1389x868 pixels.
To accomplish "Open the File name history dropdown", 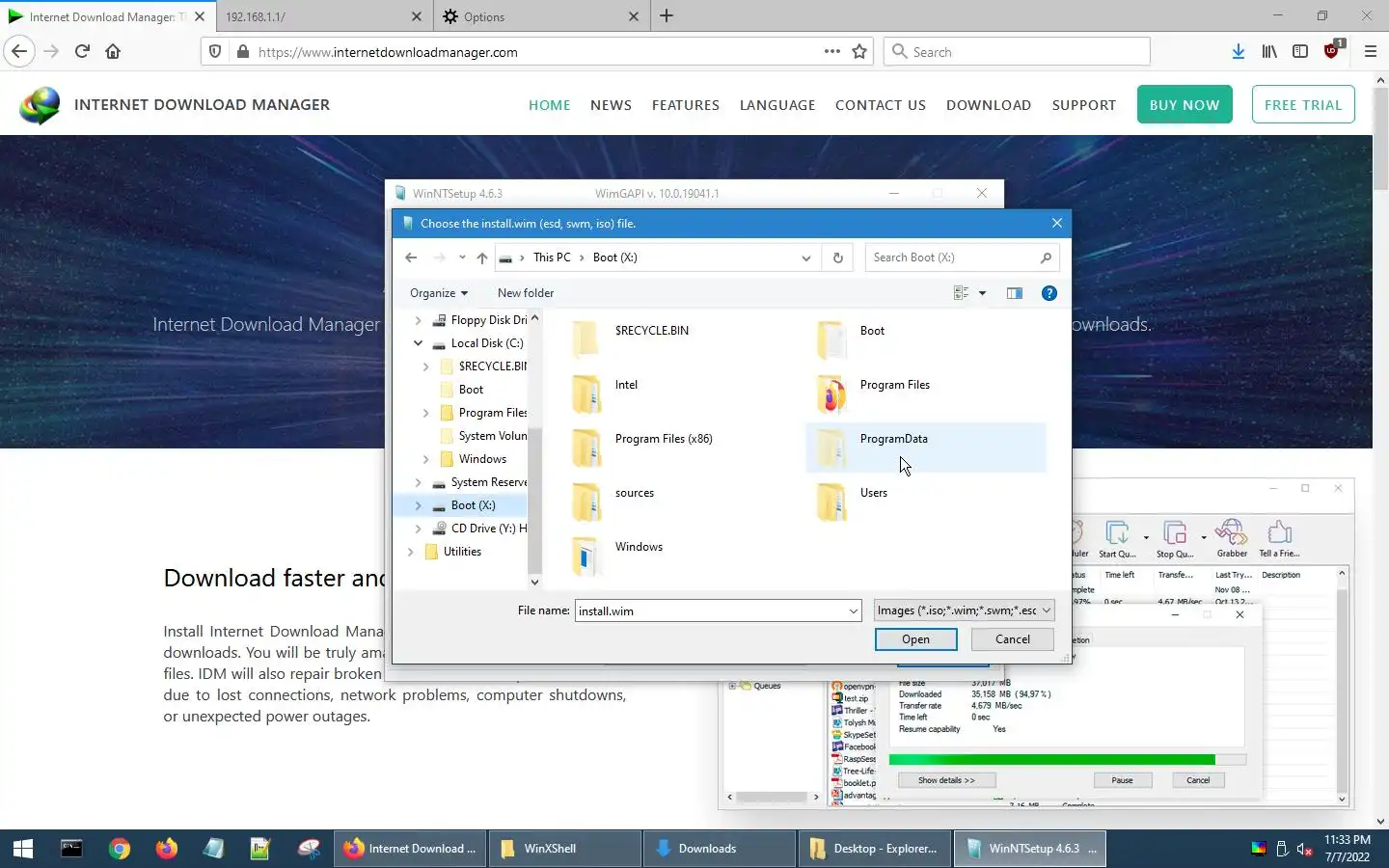I will pos(853,610).
